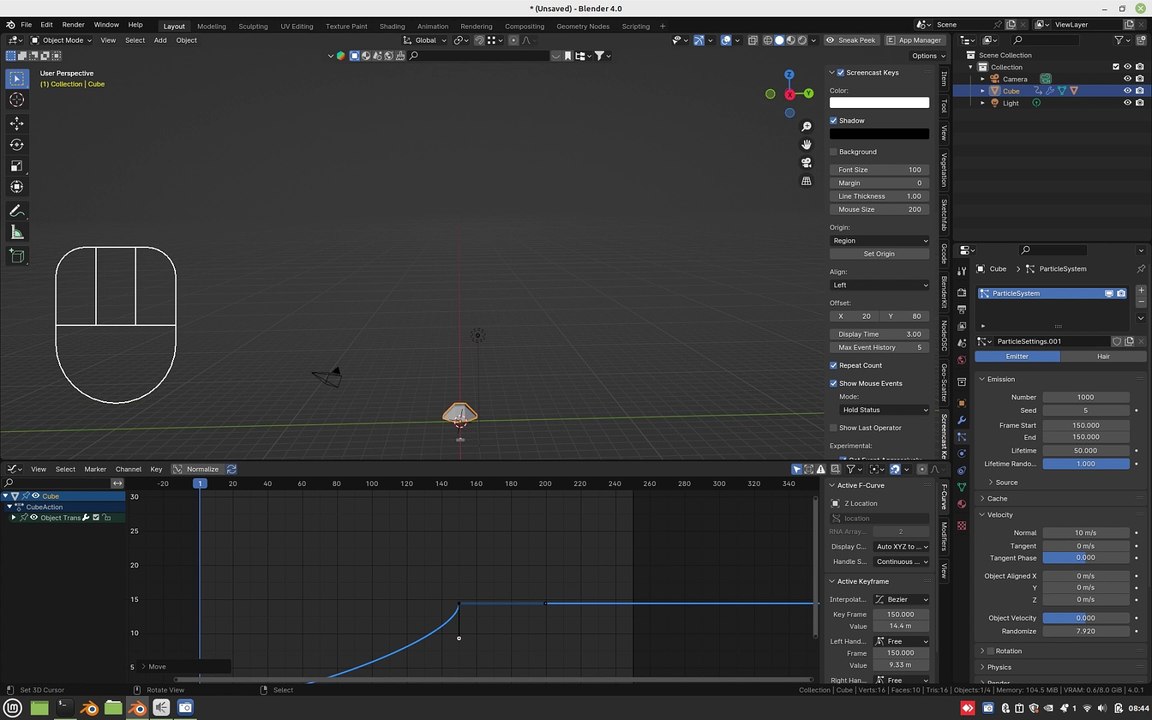Viewport: 1152px width, 720px height.
Task: Select the Select Box tool
Action: click(x=16, y=79)
